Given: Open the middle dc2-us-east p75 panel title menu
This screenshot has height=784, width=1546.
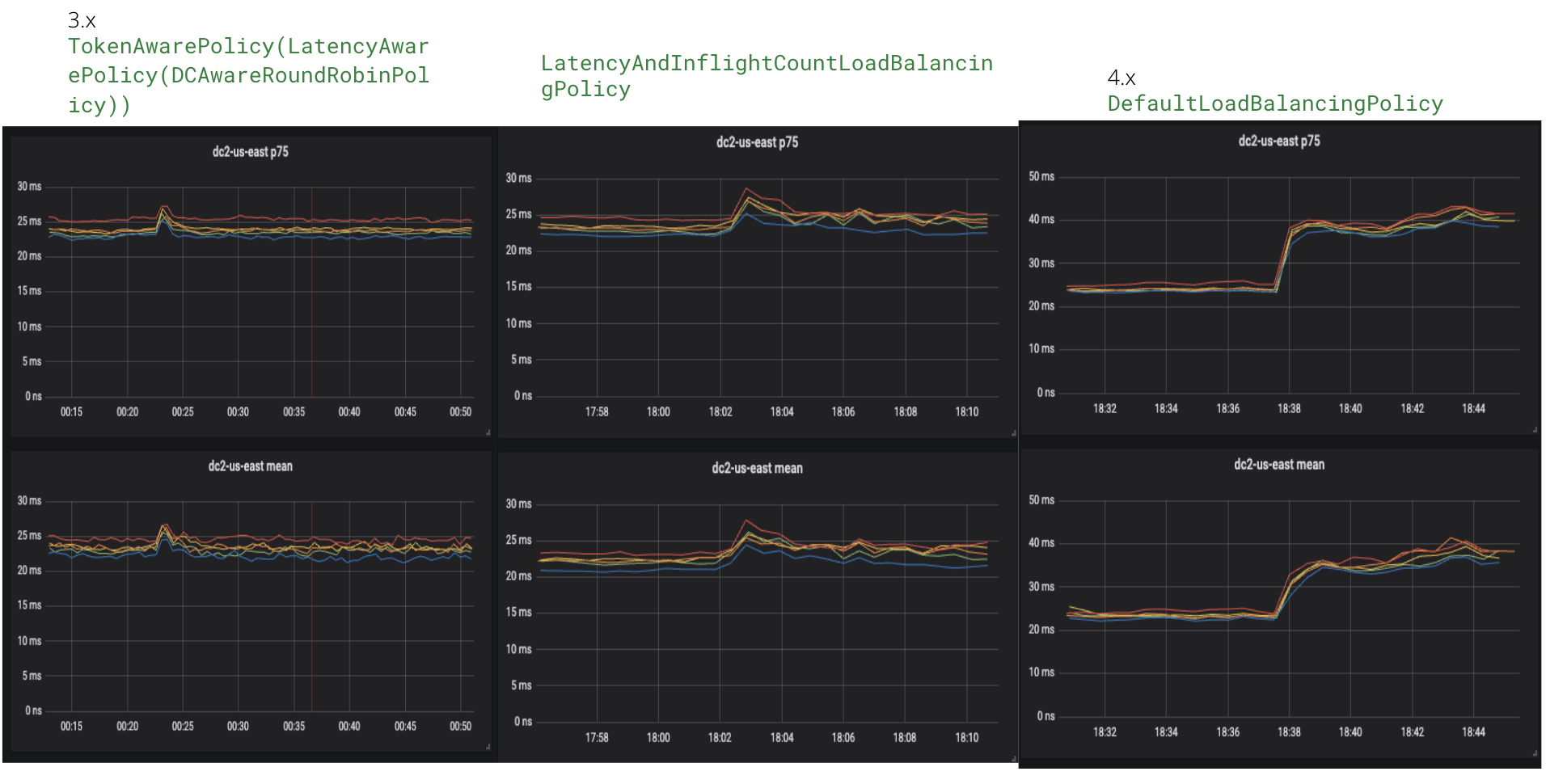Looking at the screenshot, I should click(x=756, y=141).
